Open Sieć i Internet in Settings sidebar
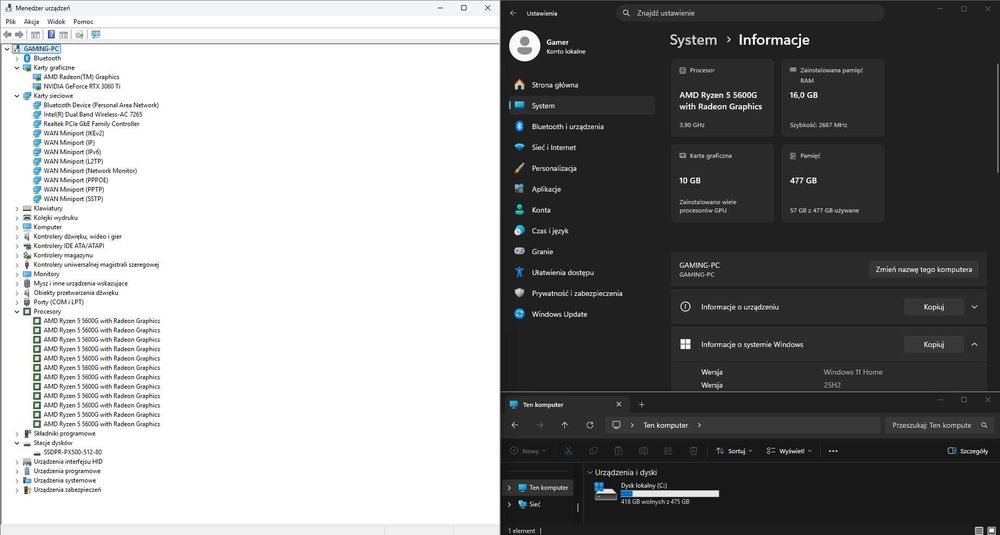The image size is (1000, 535). 582,147
